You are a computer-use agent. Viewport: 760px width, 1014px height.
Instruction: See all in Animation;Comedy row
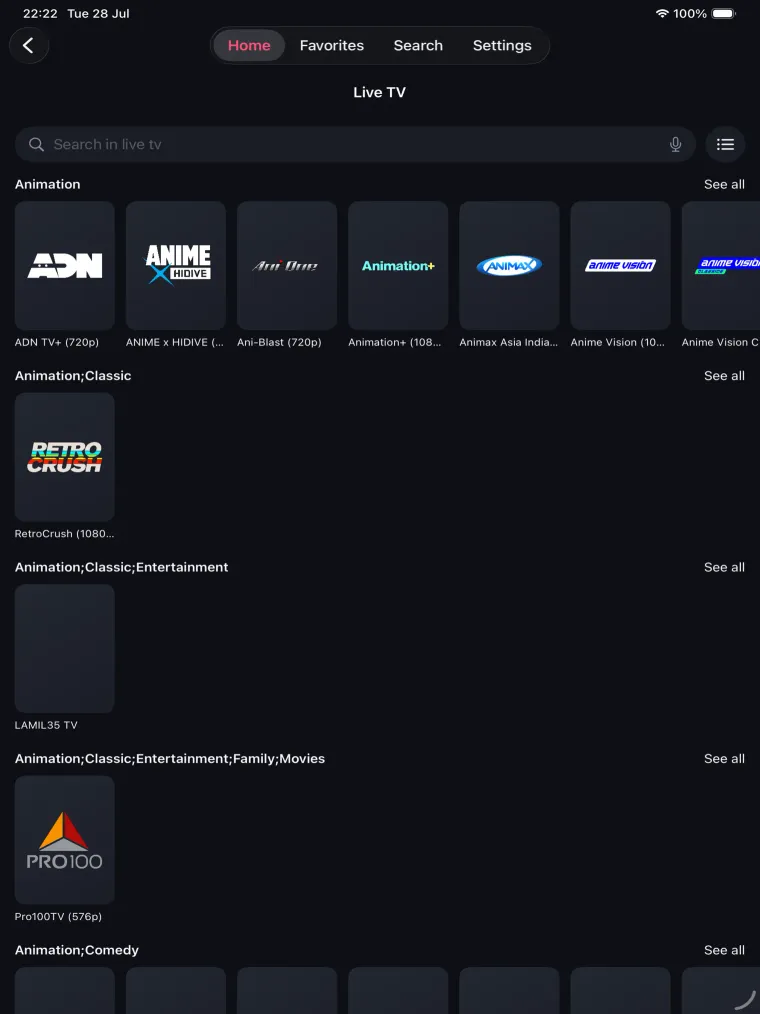pos(724,950)
